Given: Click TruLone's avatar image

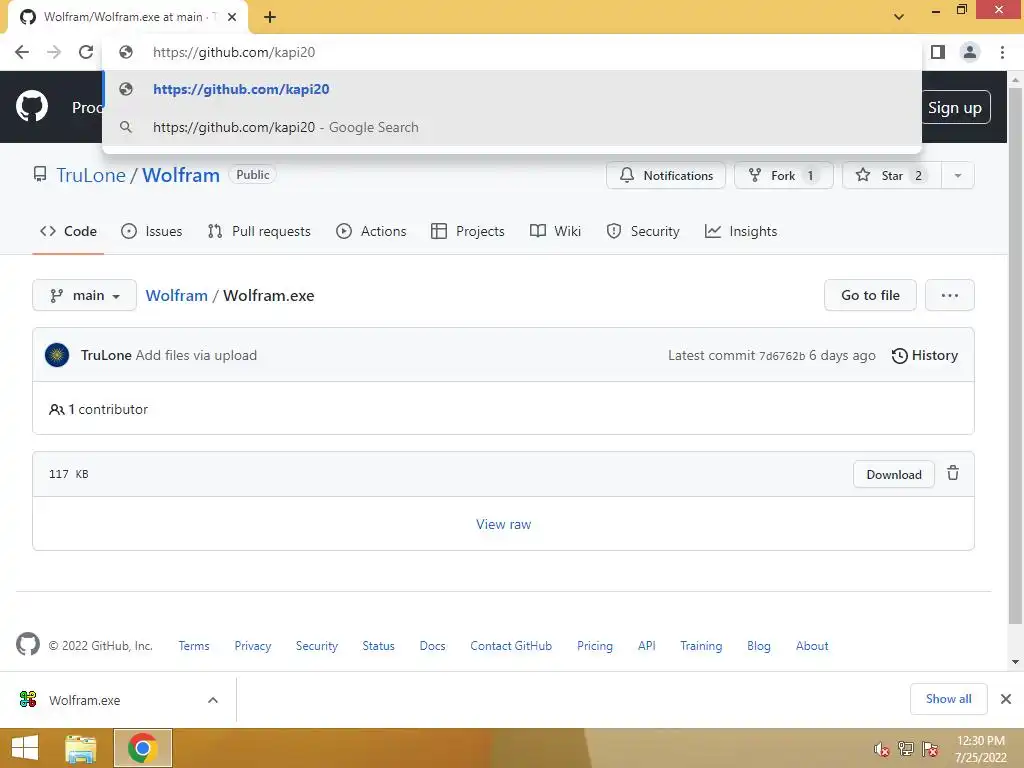Looking at the screenshot, I should [x=57, y=355].
